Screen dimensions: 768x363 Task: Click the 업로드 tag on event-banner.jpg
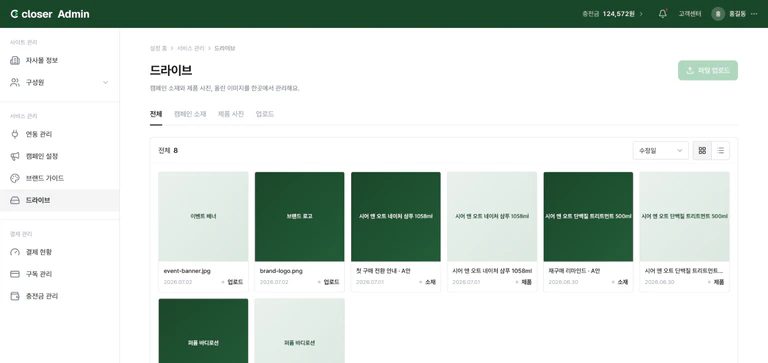(x=233, y=282)
